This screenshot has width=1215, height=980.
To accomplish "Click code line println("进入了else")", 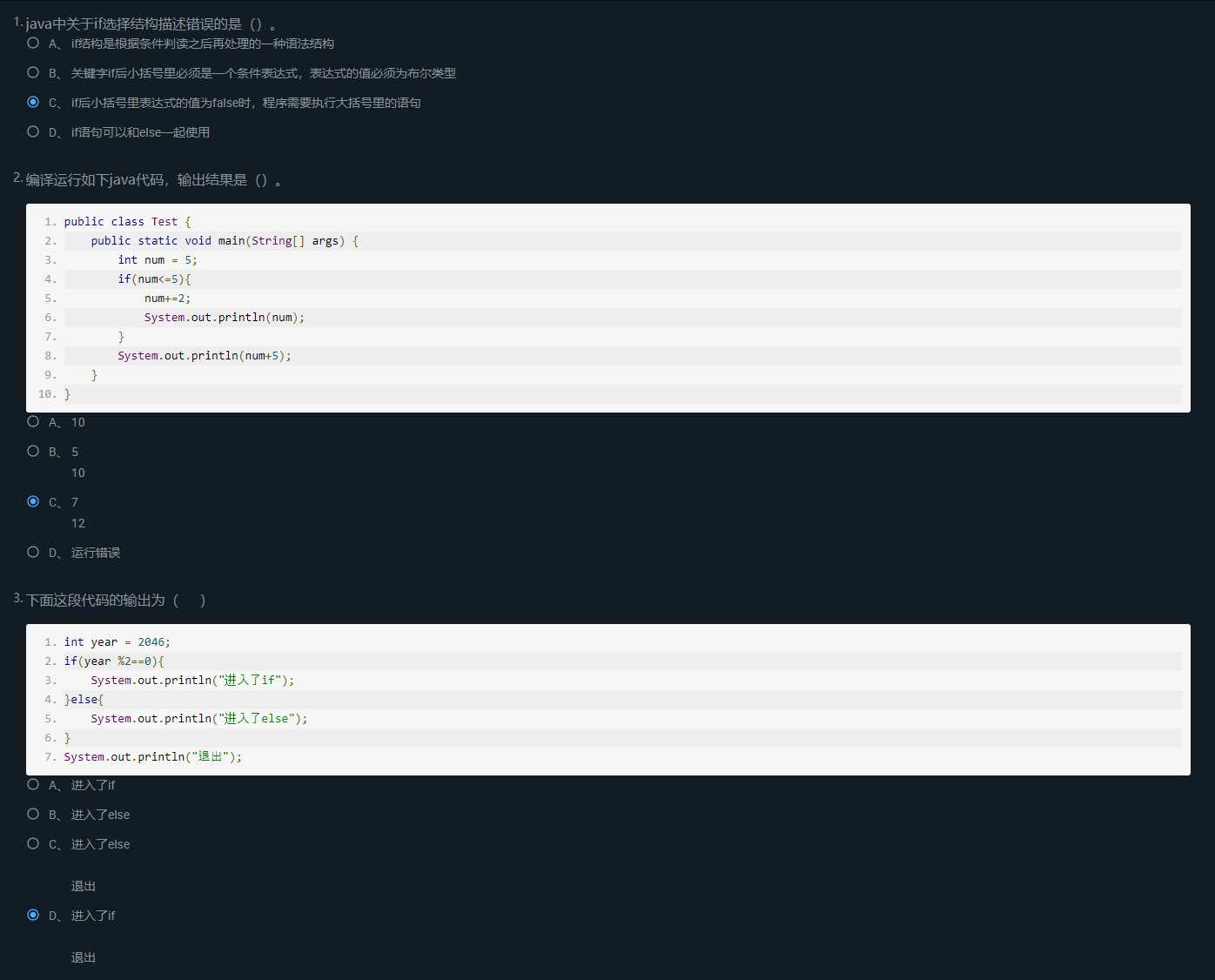I will (x=199, y=719).
